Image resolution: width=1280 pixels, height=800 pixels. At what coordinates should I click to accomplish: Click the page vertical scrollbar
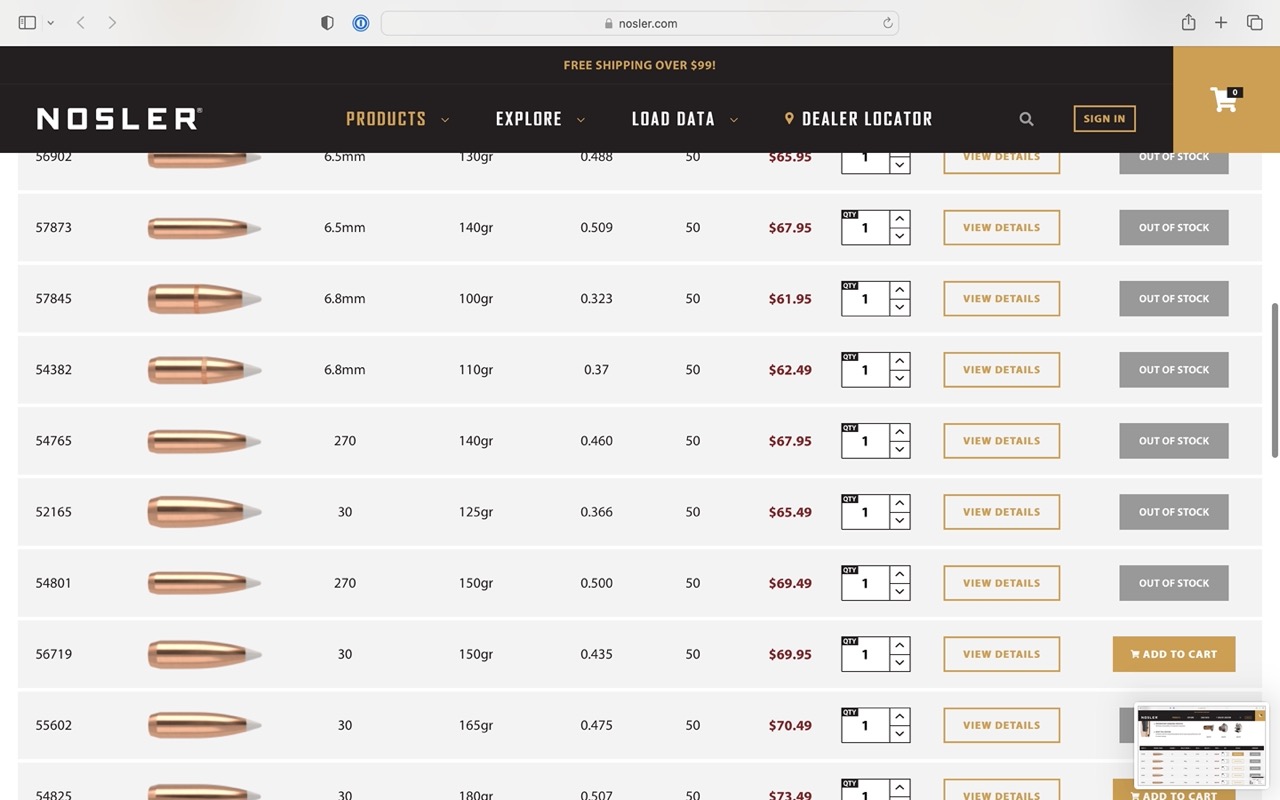[x=1274, y=380]
